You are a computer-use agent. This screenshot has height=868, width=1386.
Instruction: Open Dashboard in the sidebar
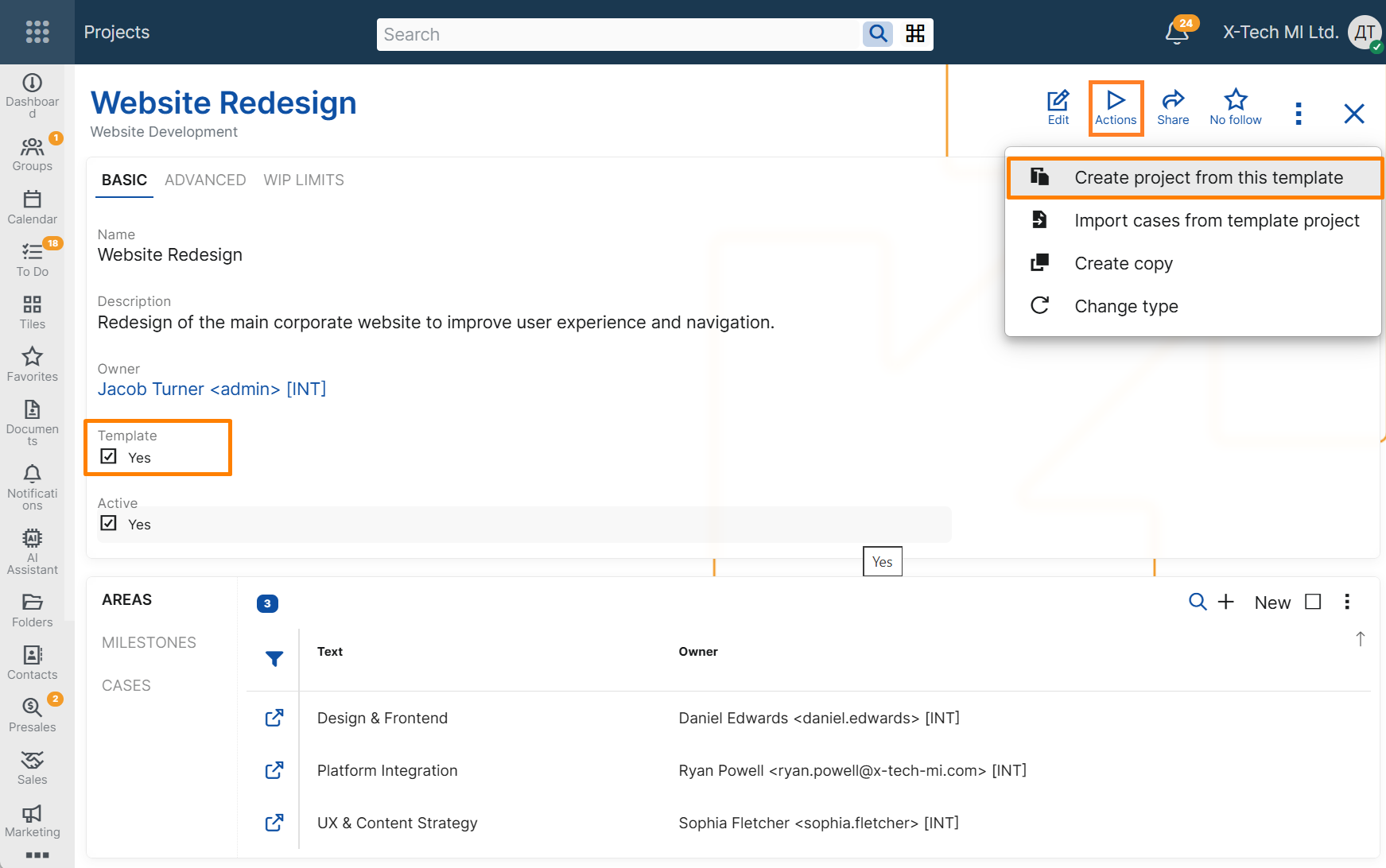point(33,95)
